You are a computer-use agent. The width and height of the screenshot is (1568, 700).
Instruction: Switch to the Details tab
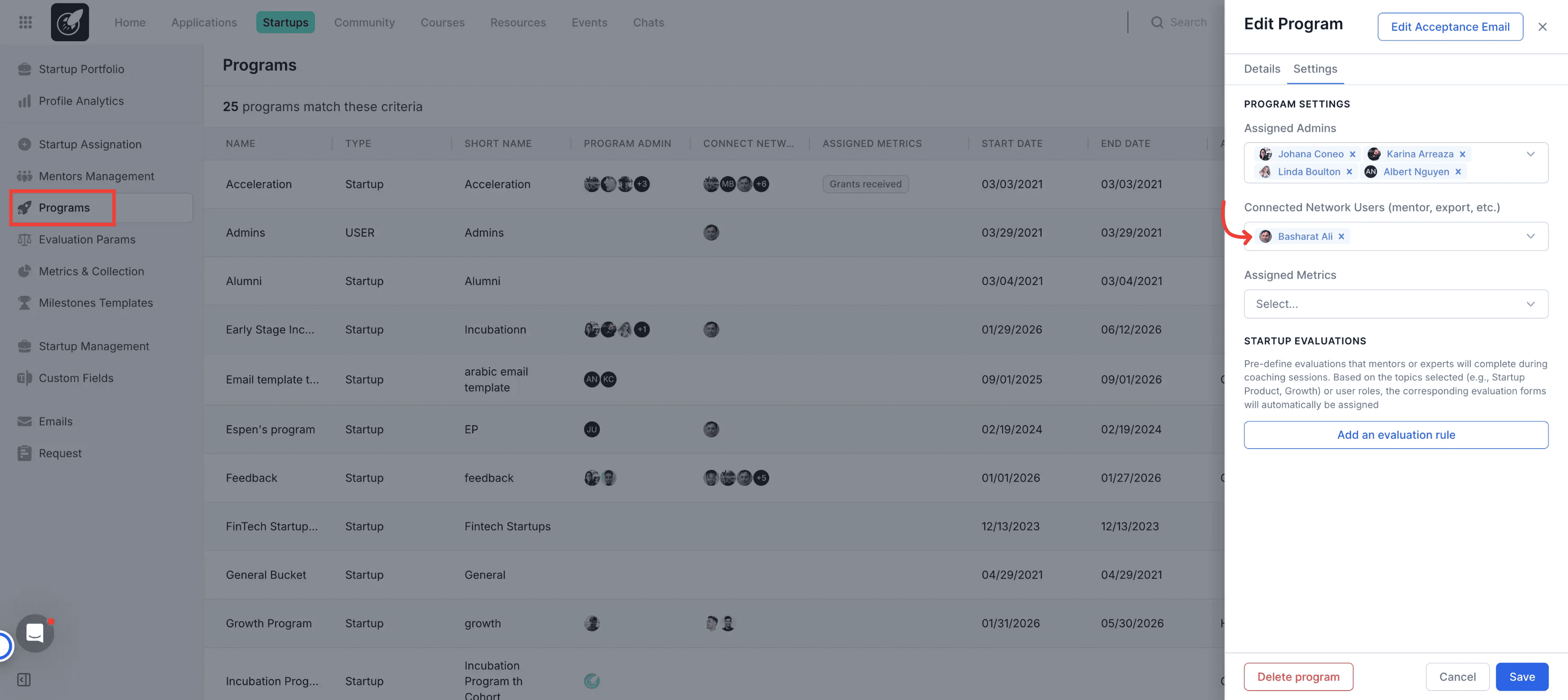point(1262,69)
